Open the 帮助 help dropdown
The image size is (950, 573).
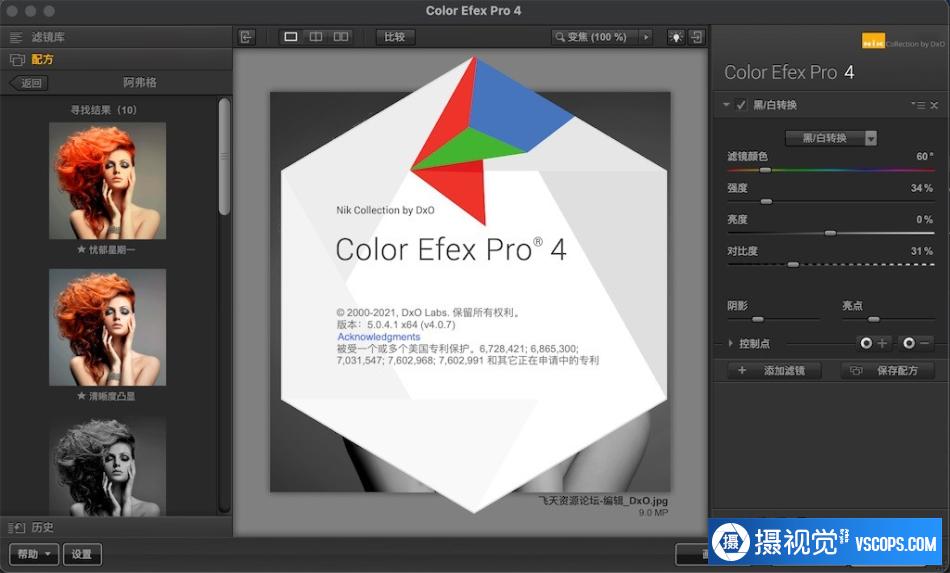coord(33,554)
